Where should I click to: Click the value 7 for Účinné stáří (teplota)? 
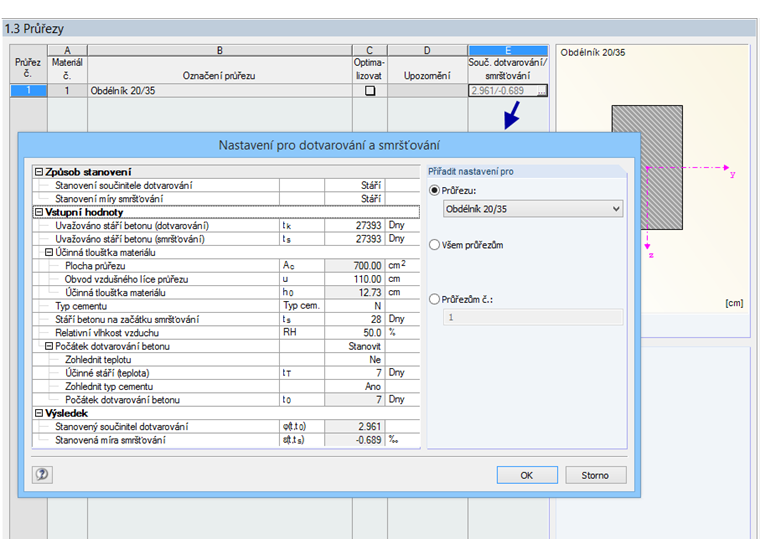pos(355,373)
